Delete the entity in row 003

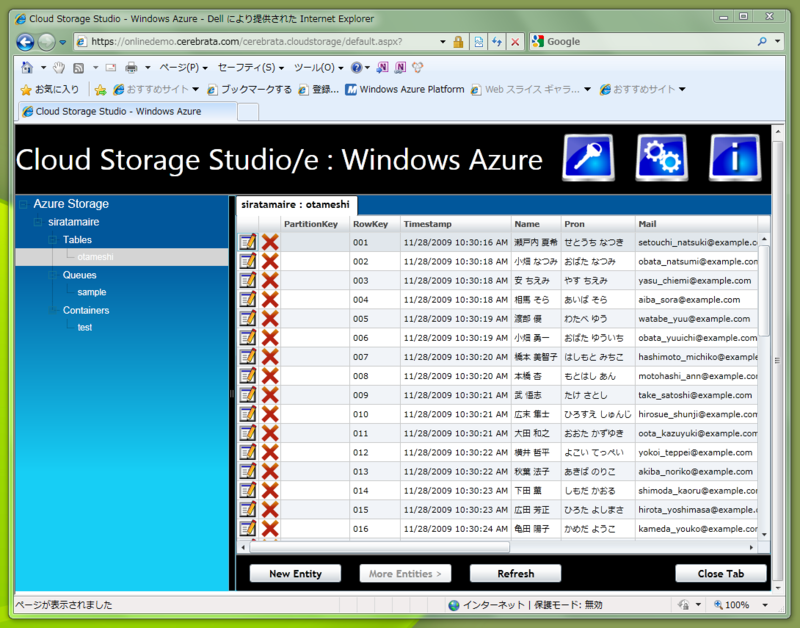(x=270, y=280)
